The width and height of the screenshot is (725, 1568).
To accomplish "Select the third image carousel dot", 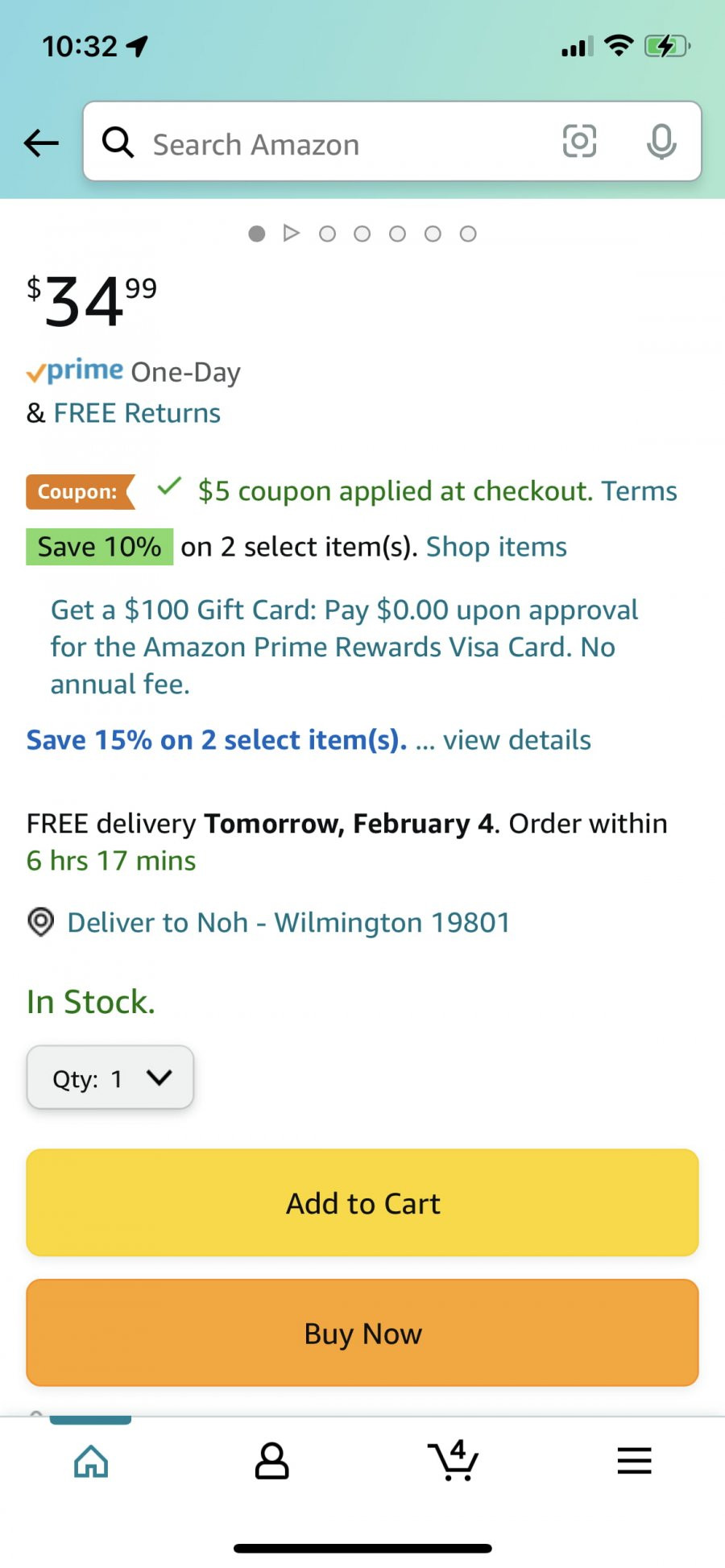I will 327,234.
